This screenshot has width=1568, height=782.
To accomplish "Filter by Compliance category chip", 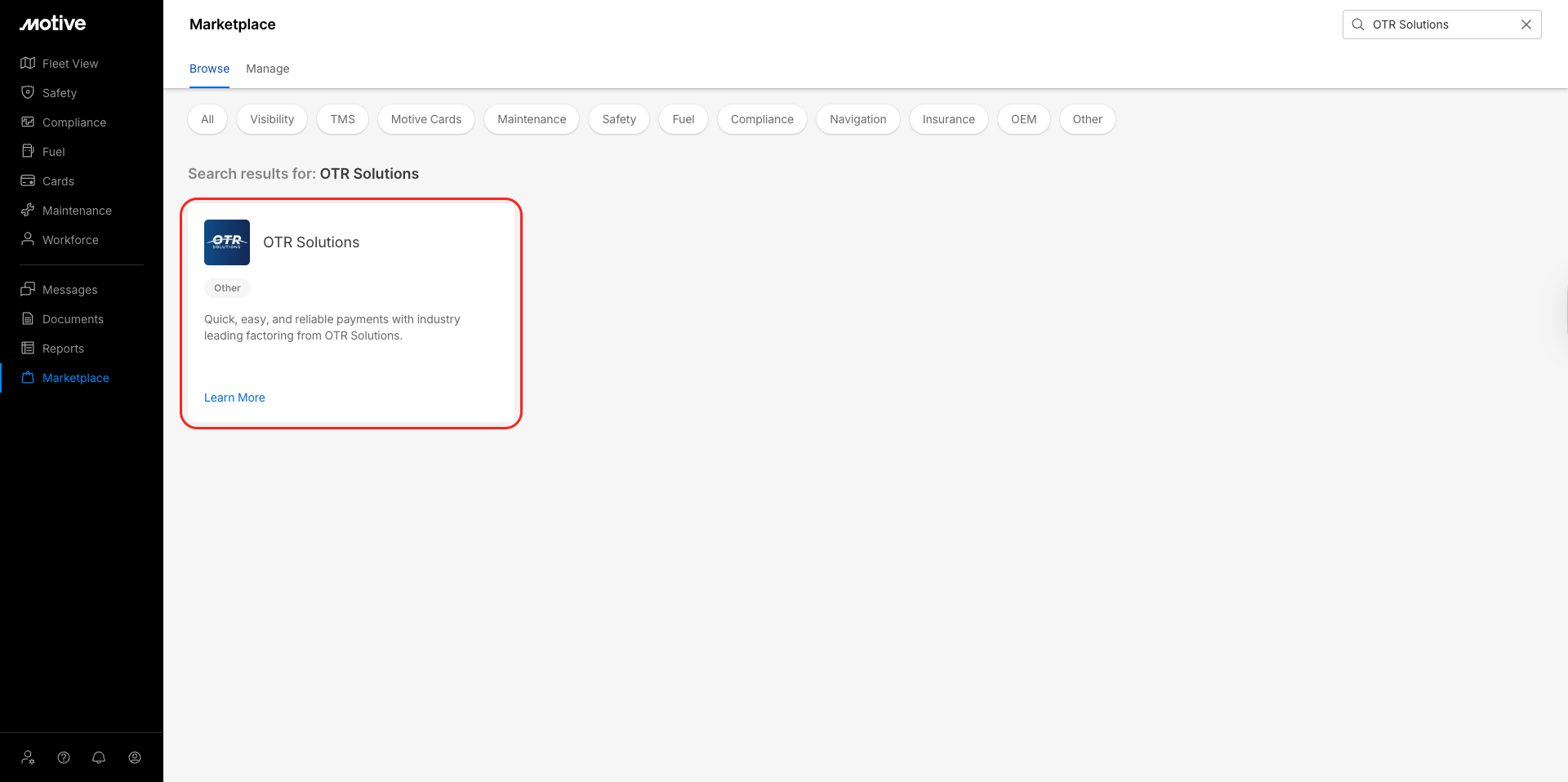I will 762,119.
